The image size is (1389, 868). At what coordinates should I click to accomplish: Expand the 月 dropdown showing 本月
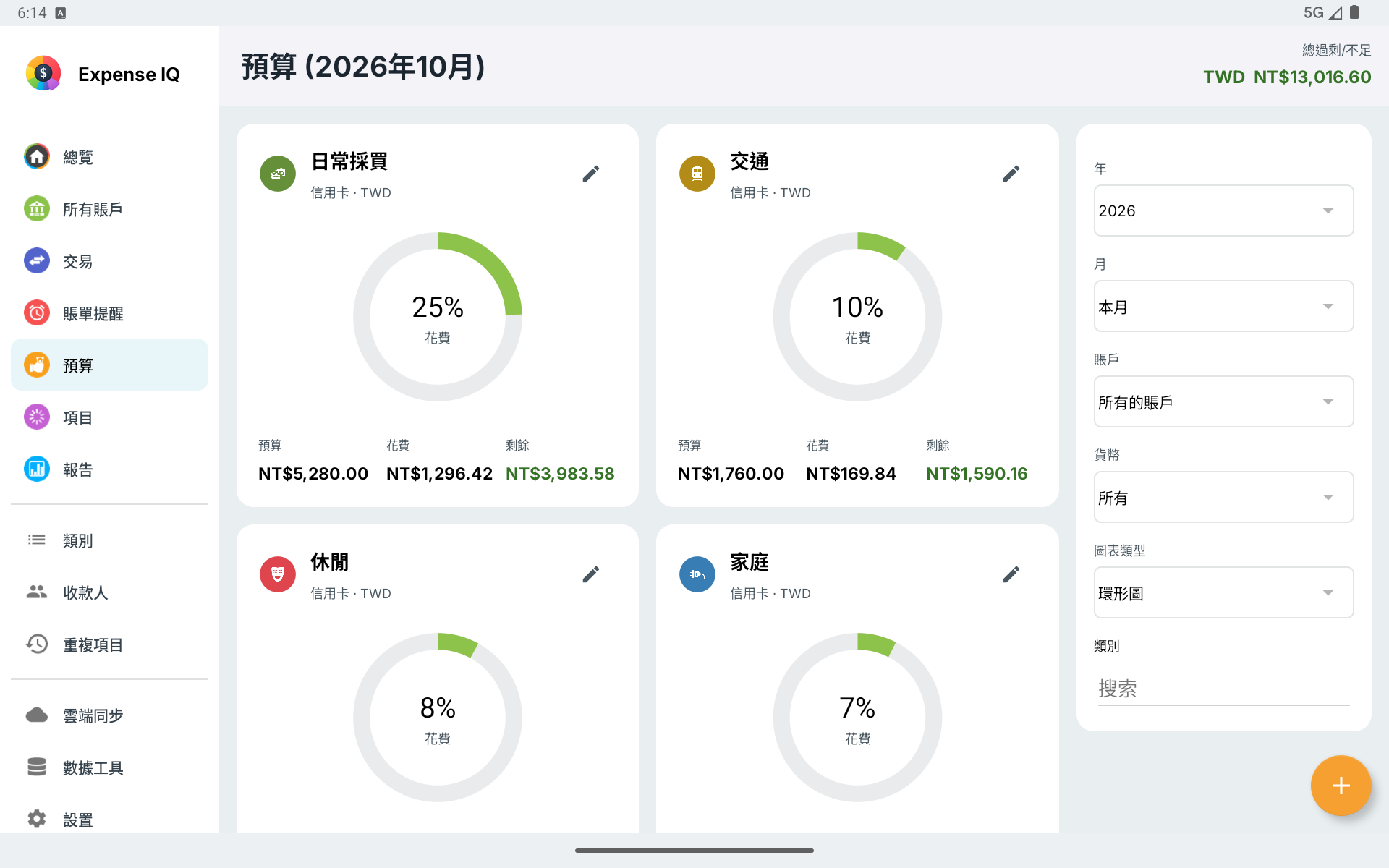coord(1223,306)
